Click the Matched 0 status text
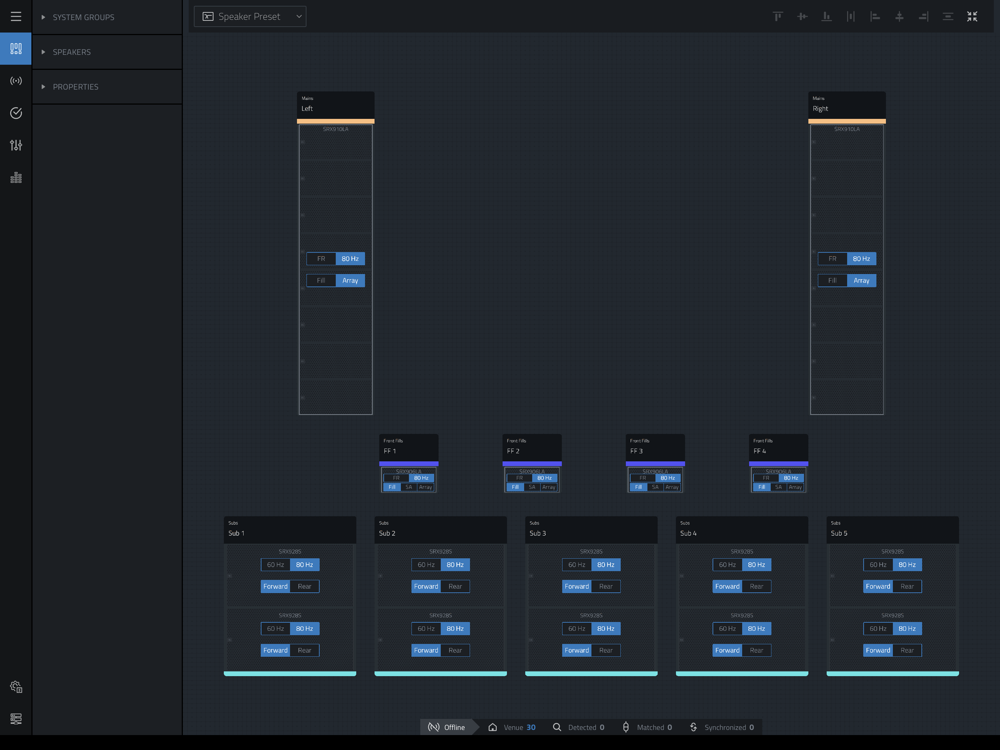Screen dimensions: 1000x750 pyautogui.click(x=654, y=727)
